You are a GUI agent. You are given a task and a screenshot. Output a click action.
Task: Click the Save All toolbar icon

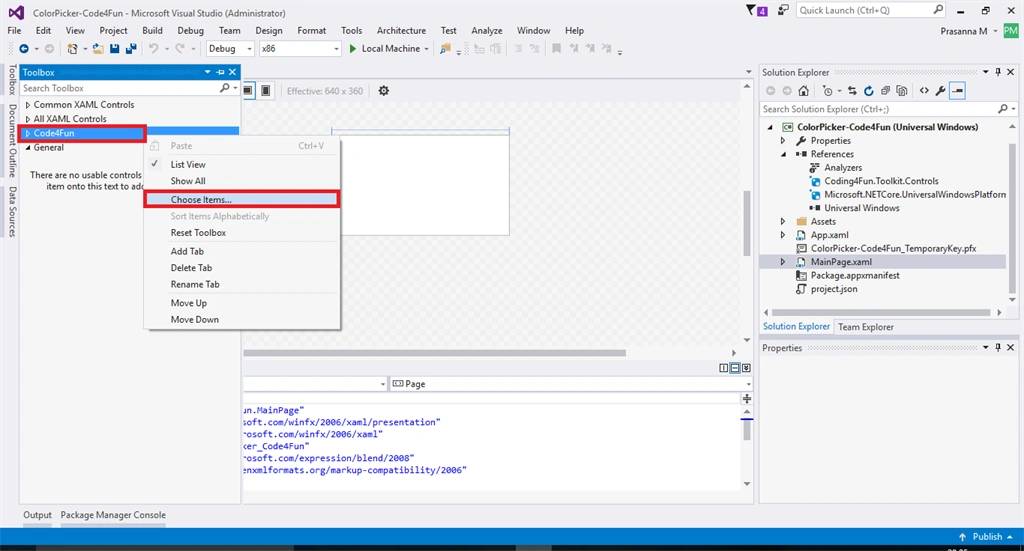[131, 48]
